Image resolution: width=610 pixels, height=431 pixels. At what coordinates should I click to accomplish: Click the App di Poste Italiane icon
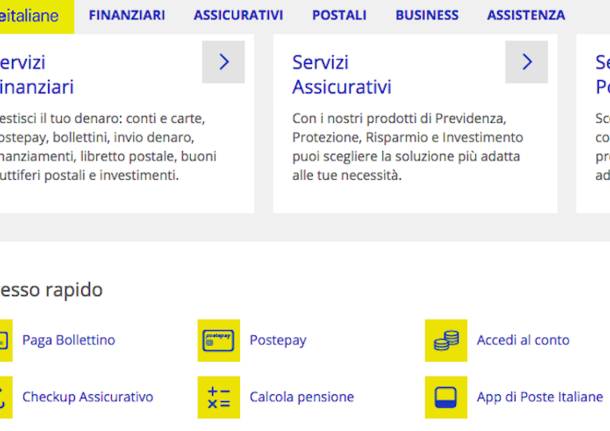click(x=446, y=397)
